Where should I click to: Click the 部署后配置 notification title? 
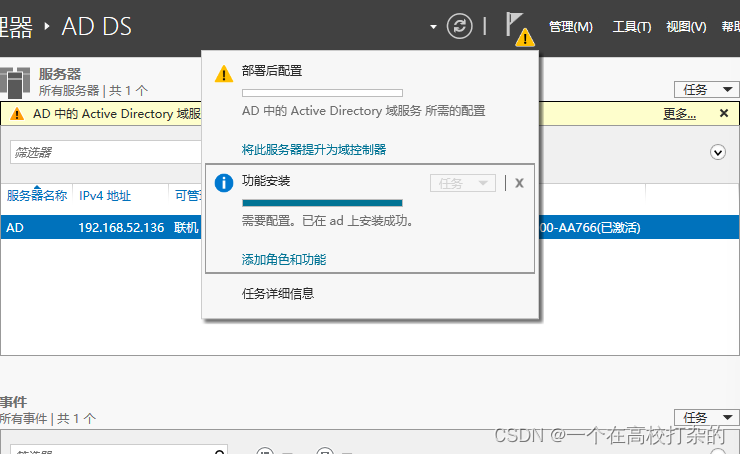[x=272, y=71]
